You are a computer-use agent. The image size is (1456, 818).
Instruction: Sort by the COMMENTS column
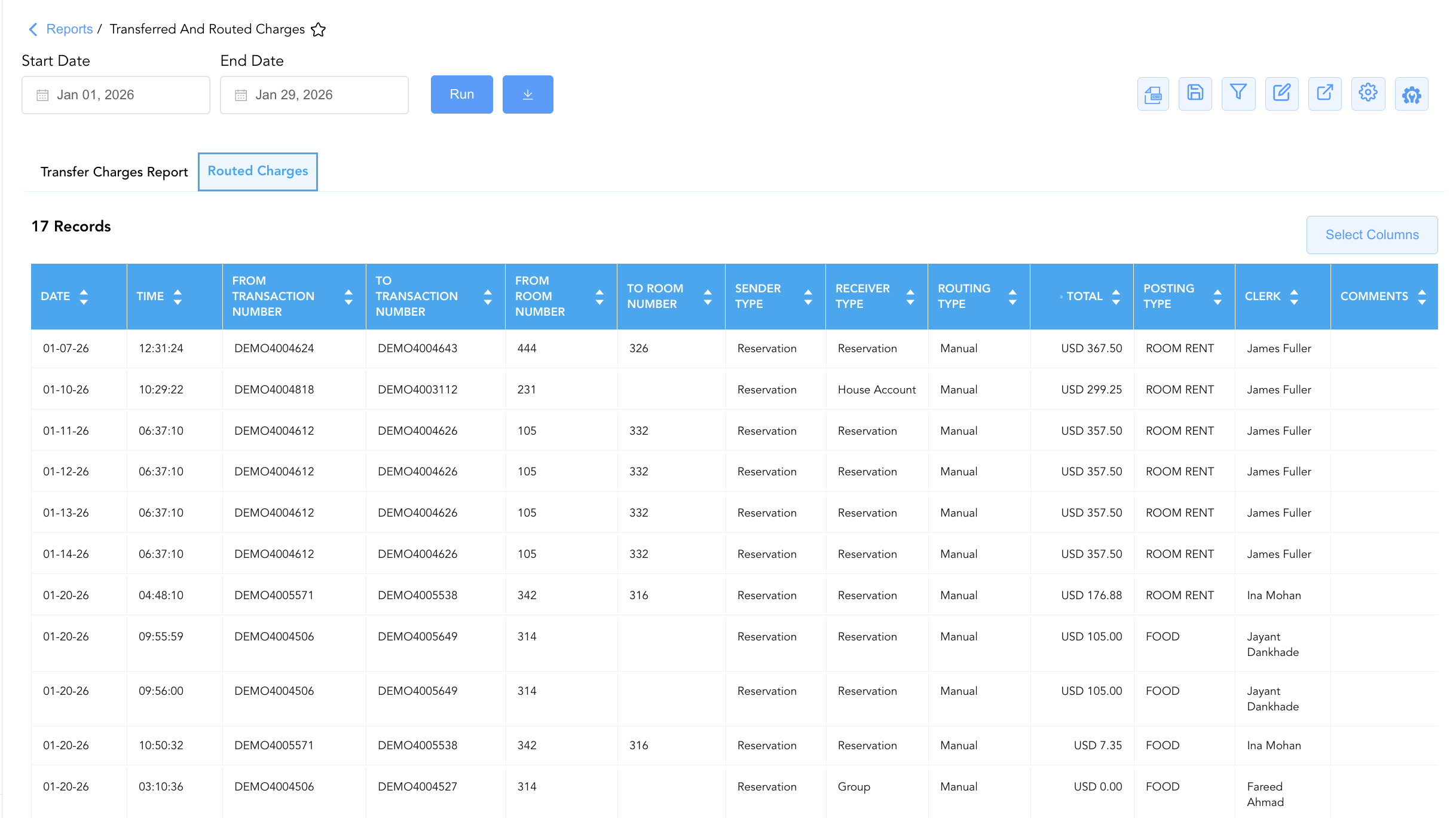point(1422,297)
